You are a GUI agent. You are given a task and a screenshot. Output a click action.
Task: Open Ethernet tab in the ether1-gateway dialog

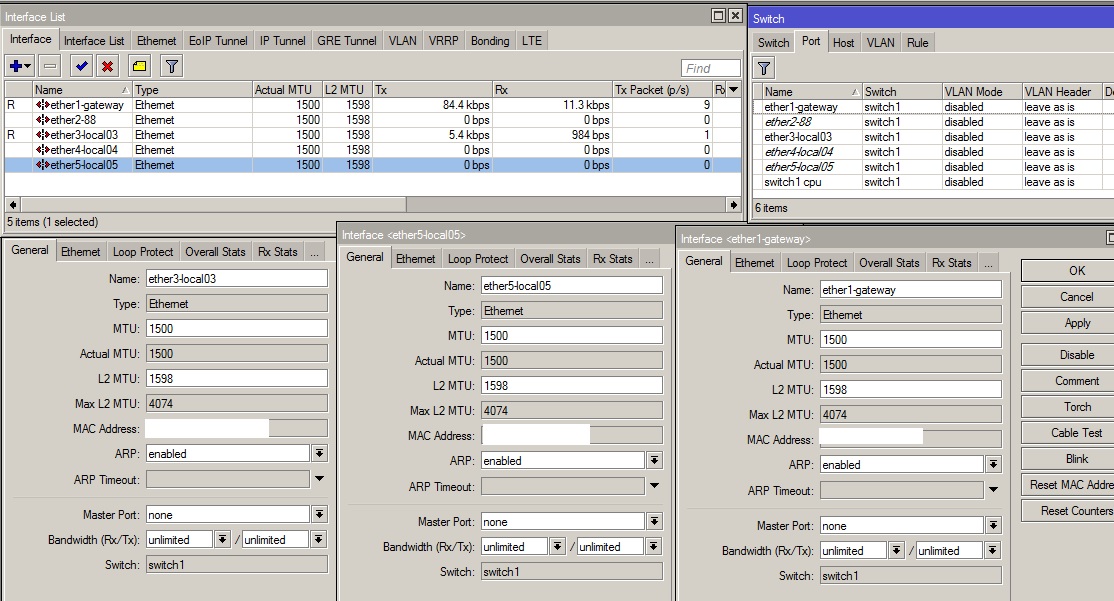pyautogui.click(x=755, y=263)
